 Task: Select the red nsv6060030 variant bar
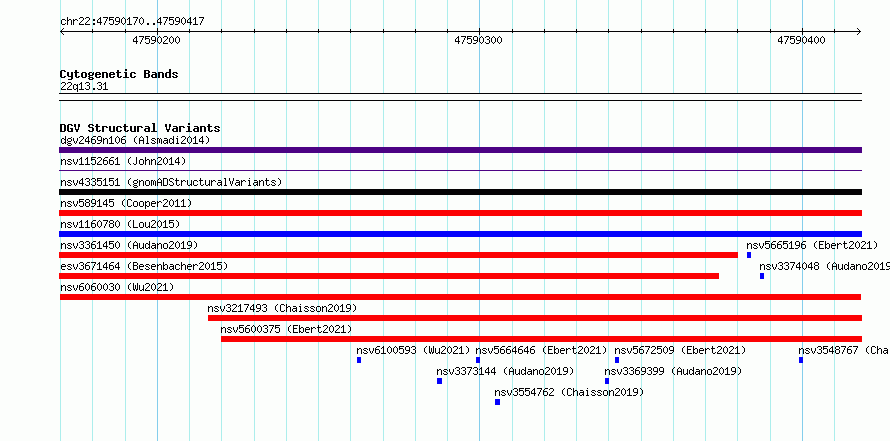click(460, 297)
